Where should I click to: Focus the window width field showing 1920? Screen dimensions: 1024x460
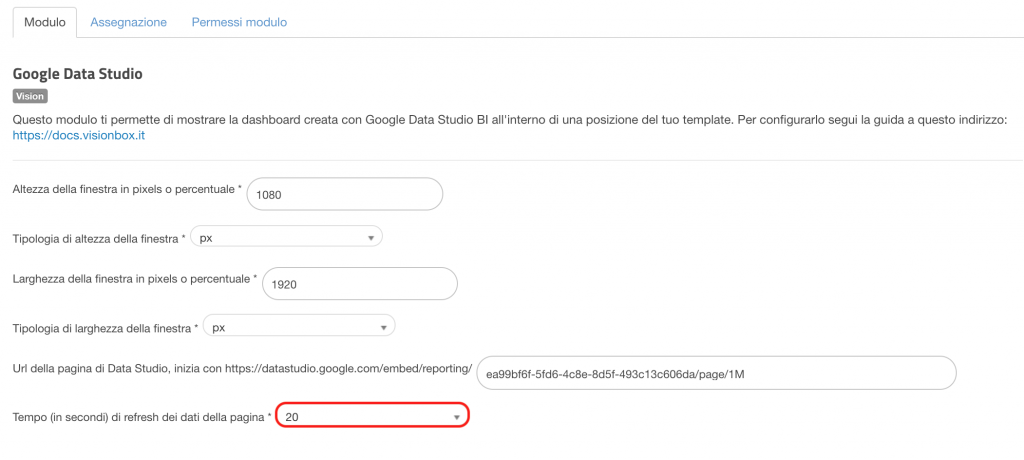(359, 284)
